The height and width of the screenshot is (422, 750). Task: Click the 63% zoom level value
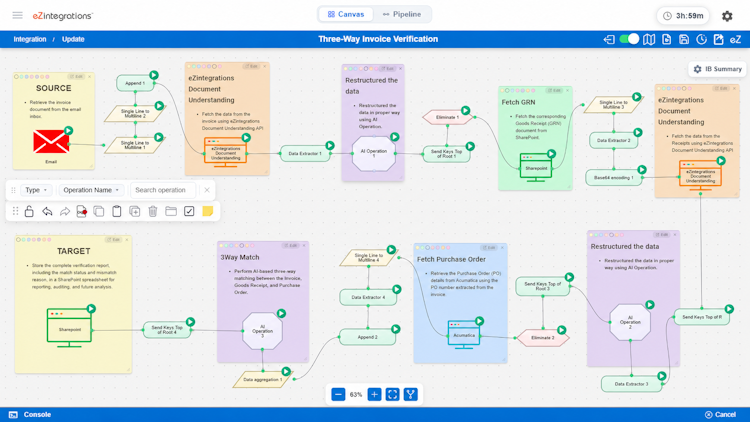click(x=356, y=395)
